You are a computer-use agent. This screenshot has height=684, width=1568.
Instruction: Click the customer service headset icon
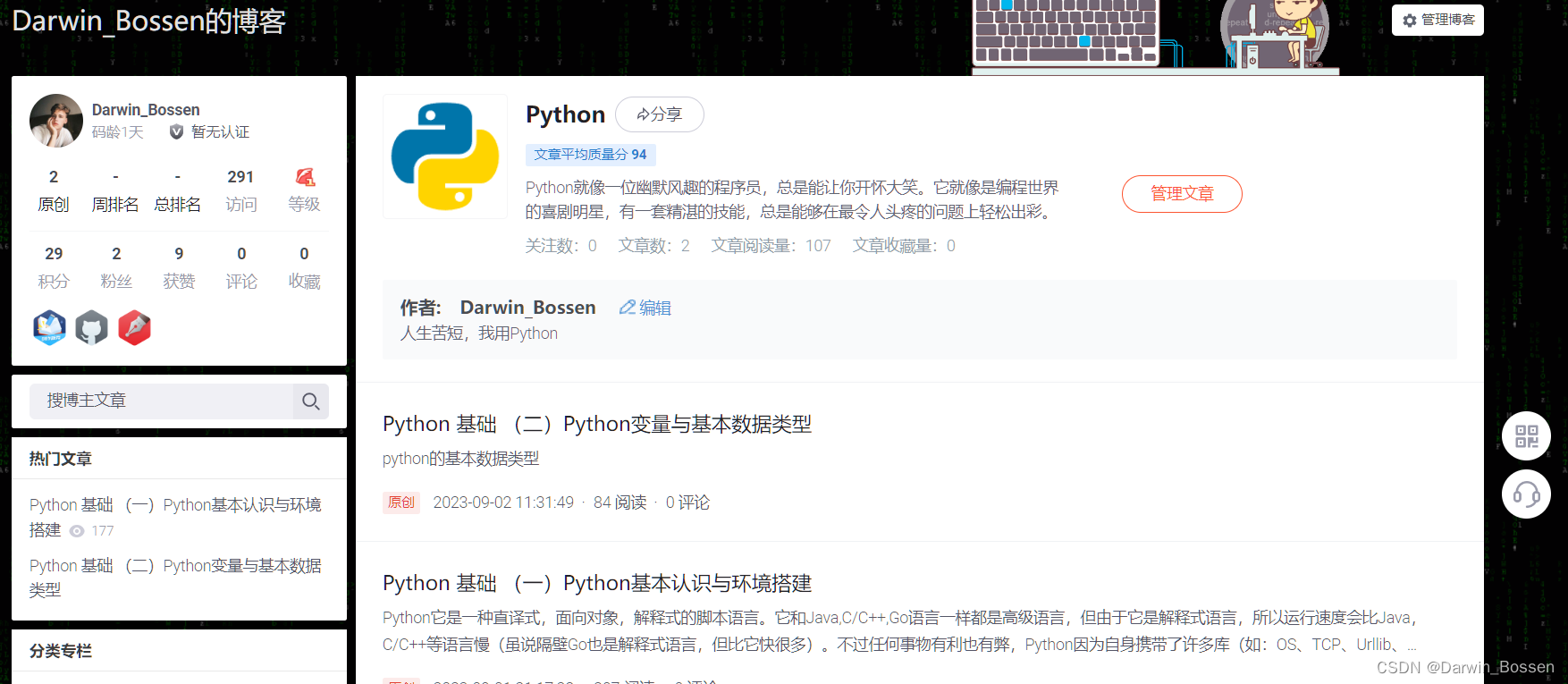[x=1526, y=494]
